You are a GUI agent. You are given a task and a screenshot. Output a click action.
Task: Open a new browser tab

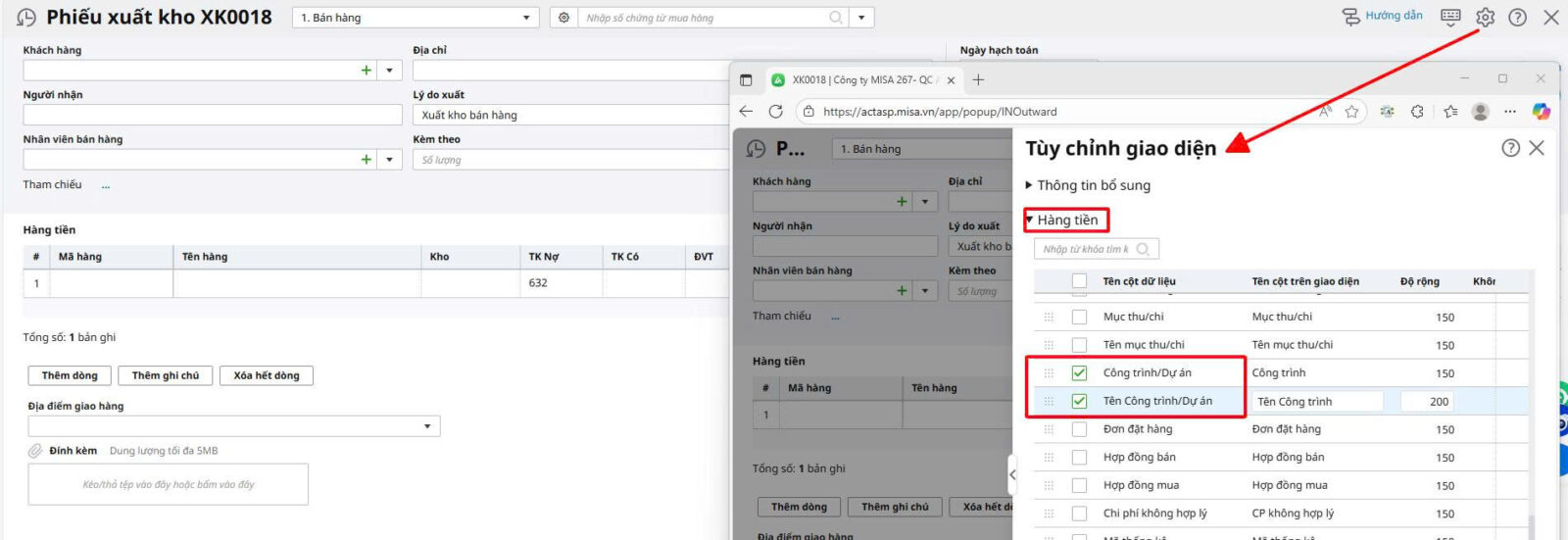coord(978,80)
